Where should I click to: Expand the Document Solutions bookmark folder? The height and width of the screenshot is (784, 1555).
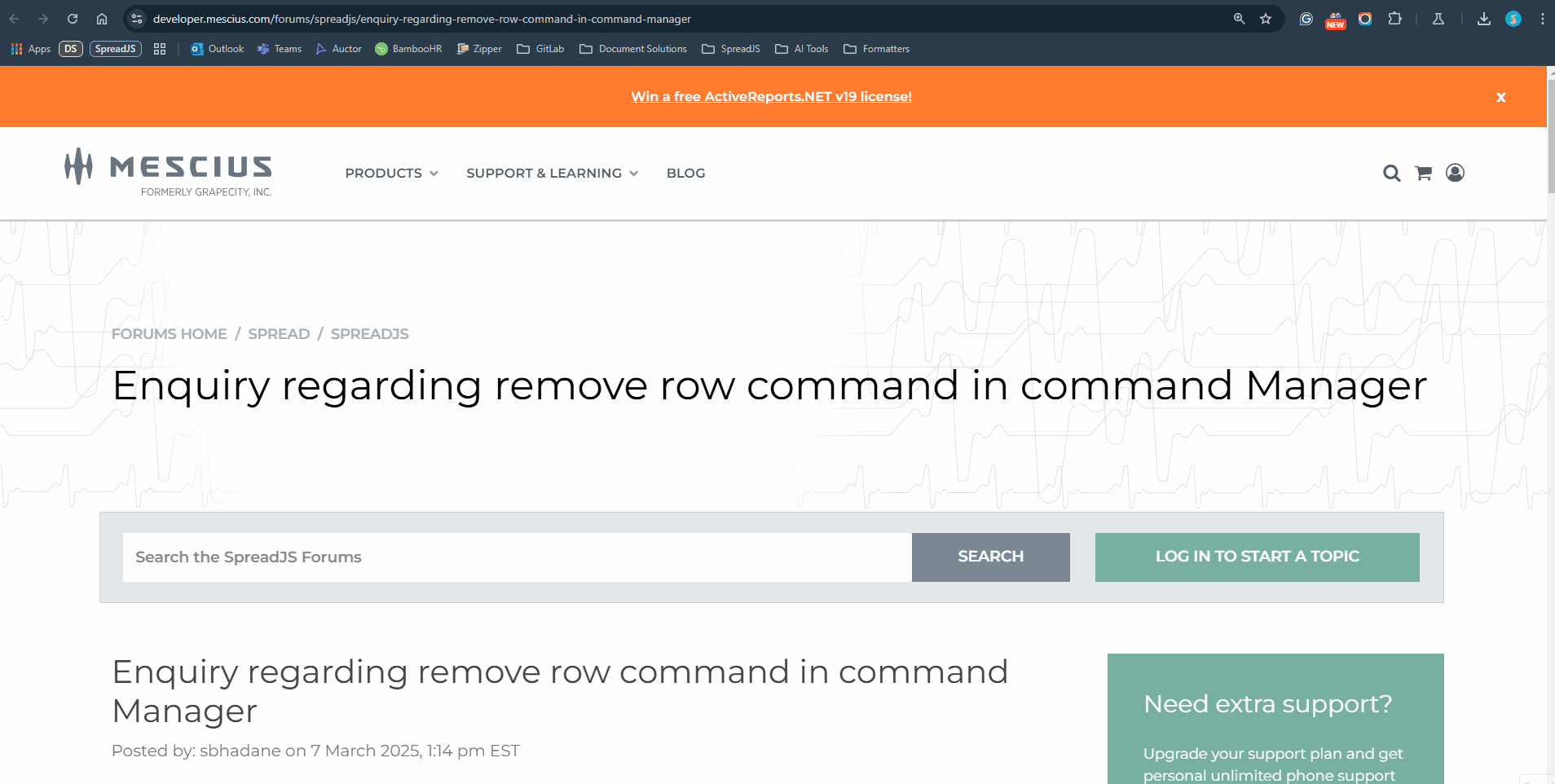[633, 49]
